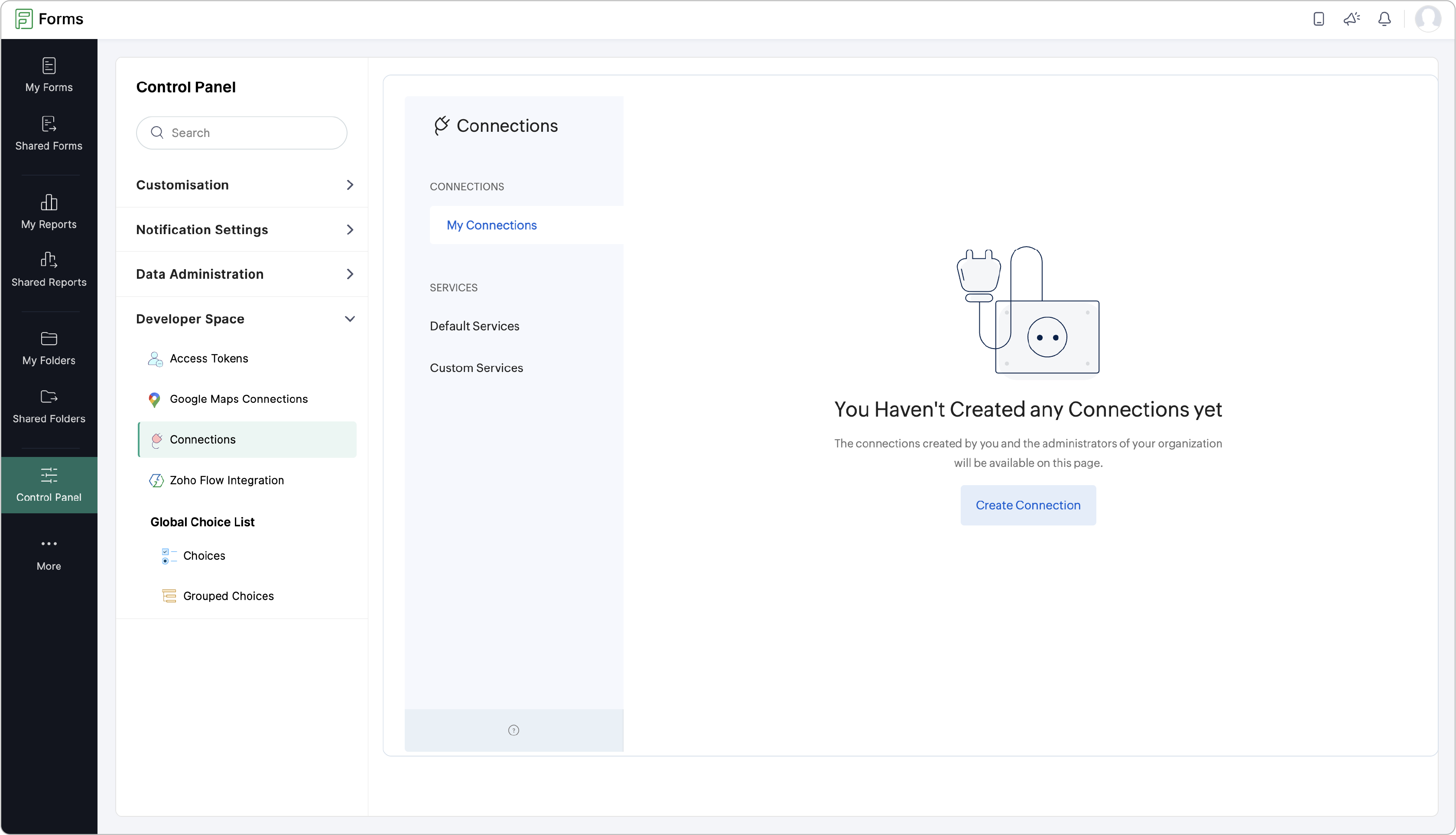Expand the Customisation section
Screen dimensions: 1456x835
point(245,185)
